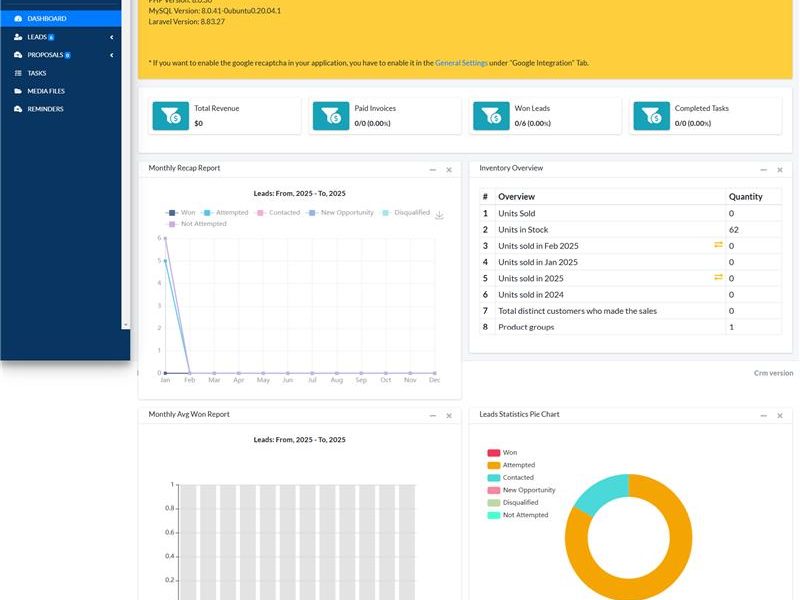This screenshot has width=800, height=600.
Task: Click the Contacted teal swatch in pie legend
Action: pos(493,478)
